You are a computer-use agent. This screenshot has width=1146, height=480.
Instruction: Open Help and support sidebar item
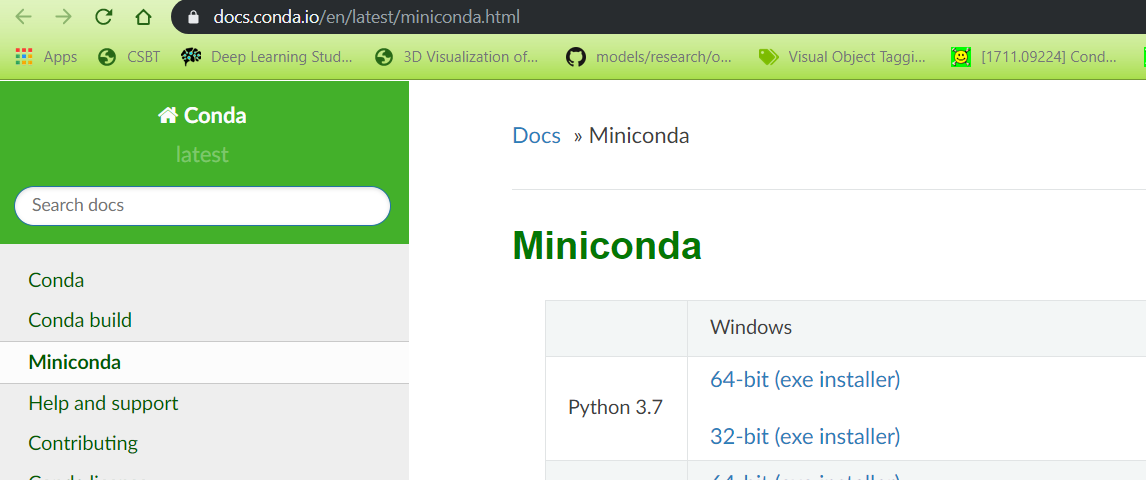[103, 403]
